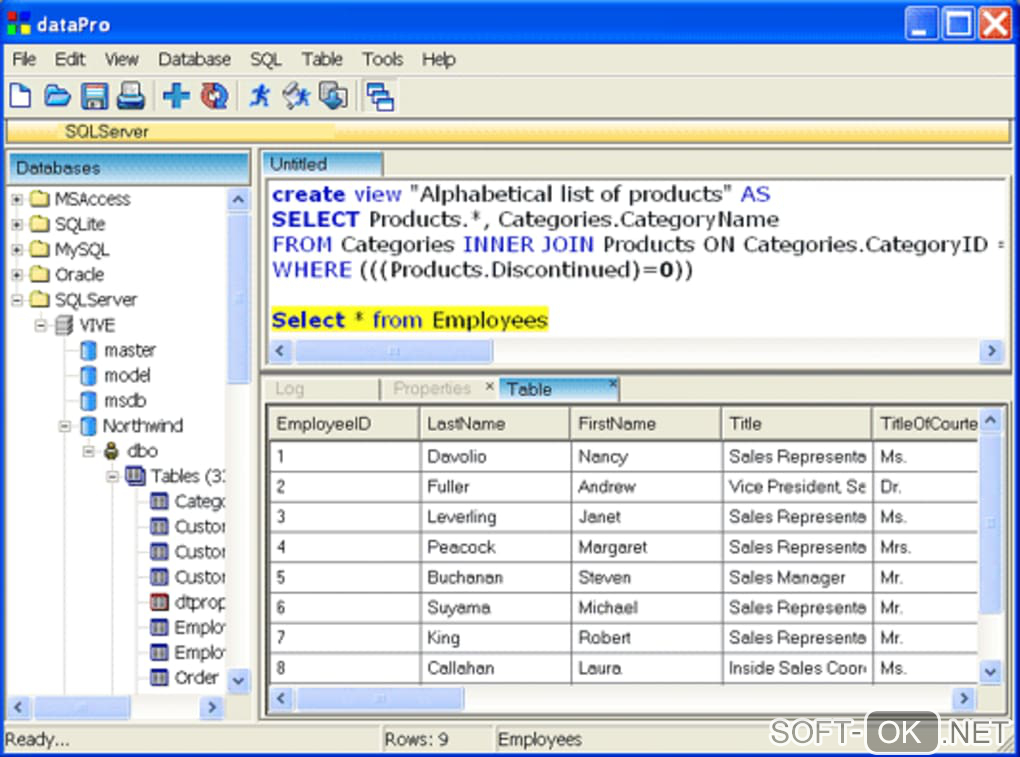Open the Database menu

194,59
